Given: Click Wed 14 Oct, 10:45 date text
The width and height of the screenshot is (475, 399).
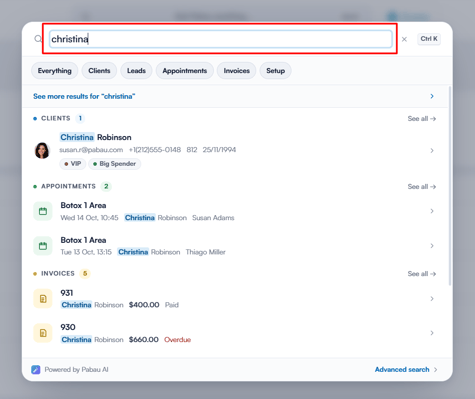Looking at the screenshot, I should [89, 218].
